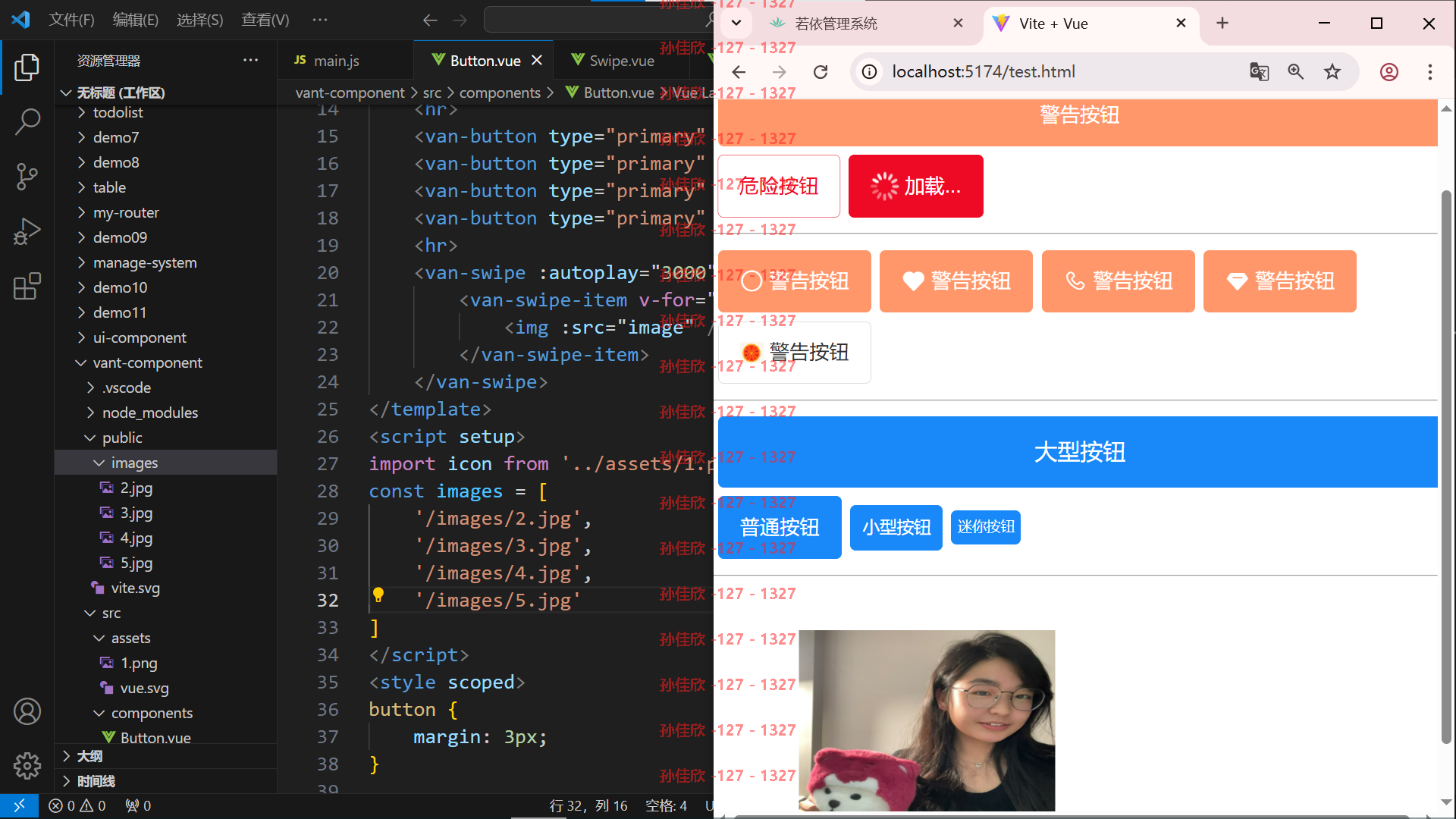Click the ports forwarded status item

pos(138,805)
